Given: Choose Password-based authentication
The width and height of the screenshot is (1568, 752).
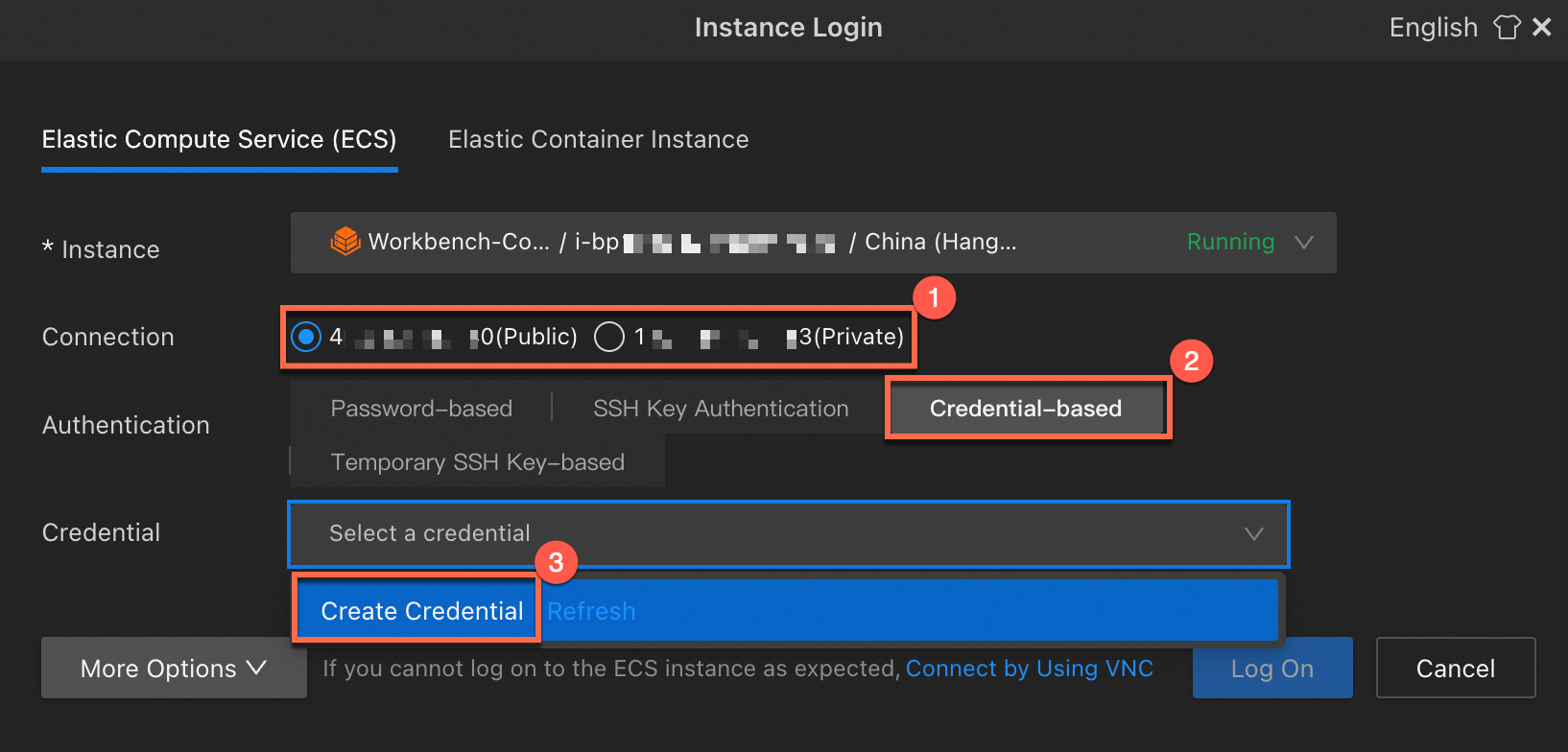Looking at the screenshot, I should coord(421,409).
